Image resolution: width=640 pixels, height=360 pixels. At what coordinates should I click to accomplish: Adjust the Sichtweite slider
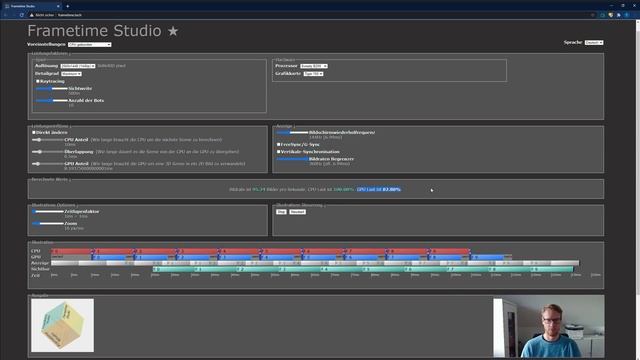pos(51,89)
